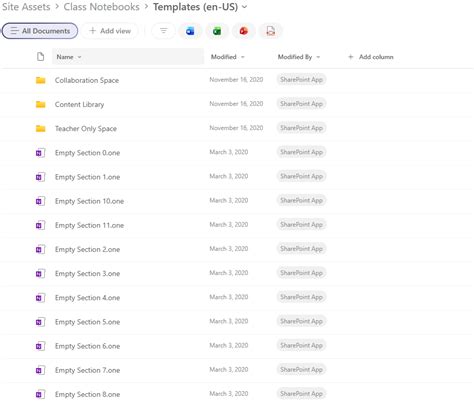Select the All Documents view
The width and height of the screenshot is (474, 403).
click(40, 31)
